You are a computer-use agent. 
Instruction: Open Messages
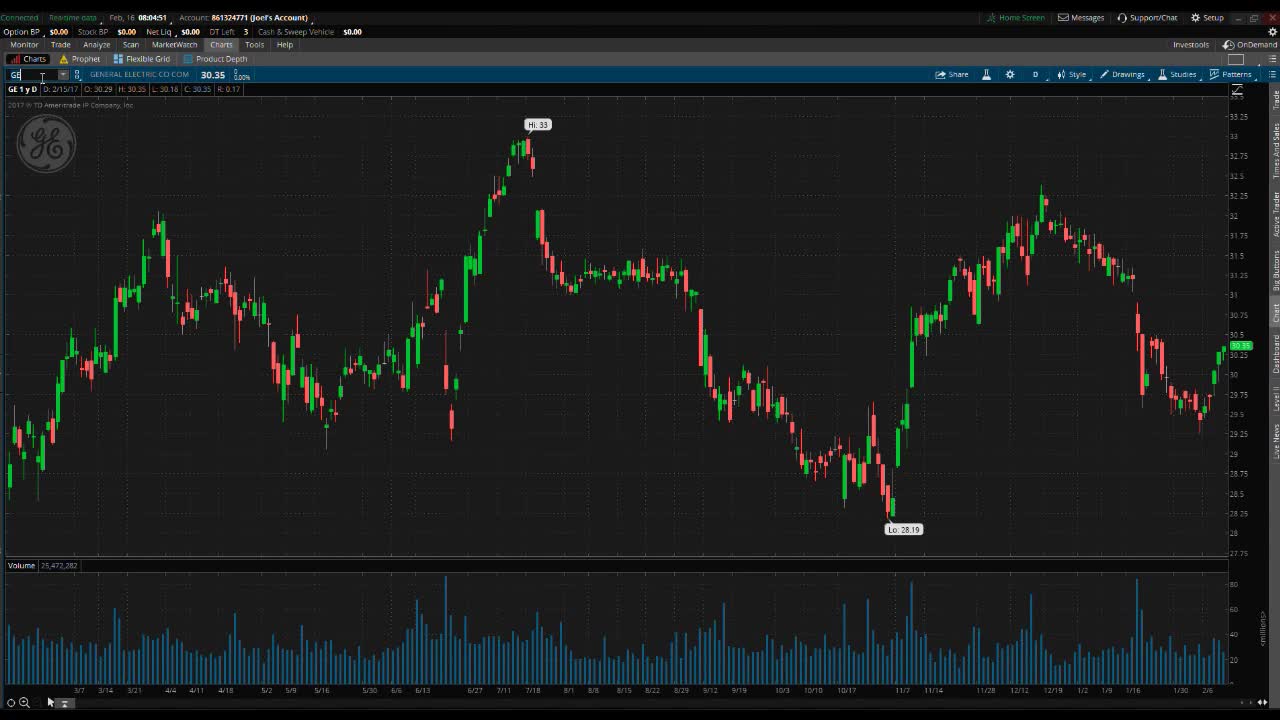tap(1081, 18)
